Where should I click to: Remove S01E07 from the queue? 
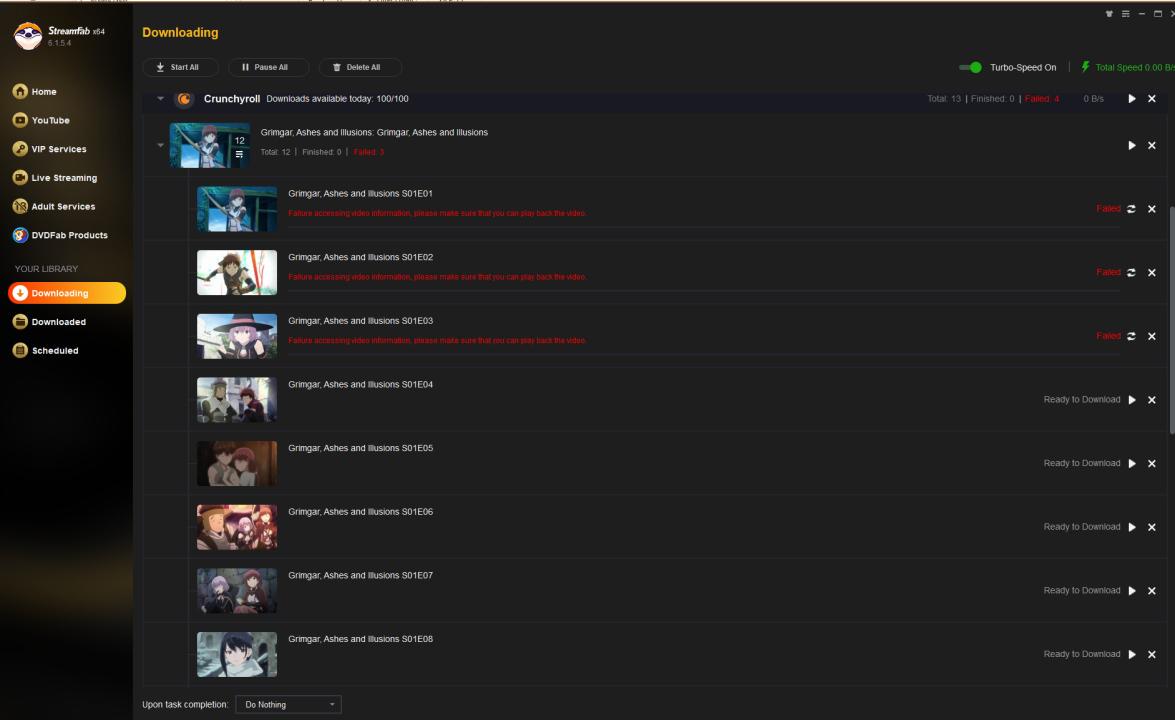[x=1152, y=591]
